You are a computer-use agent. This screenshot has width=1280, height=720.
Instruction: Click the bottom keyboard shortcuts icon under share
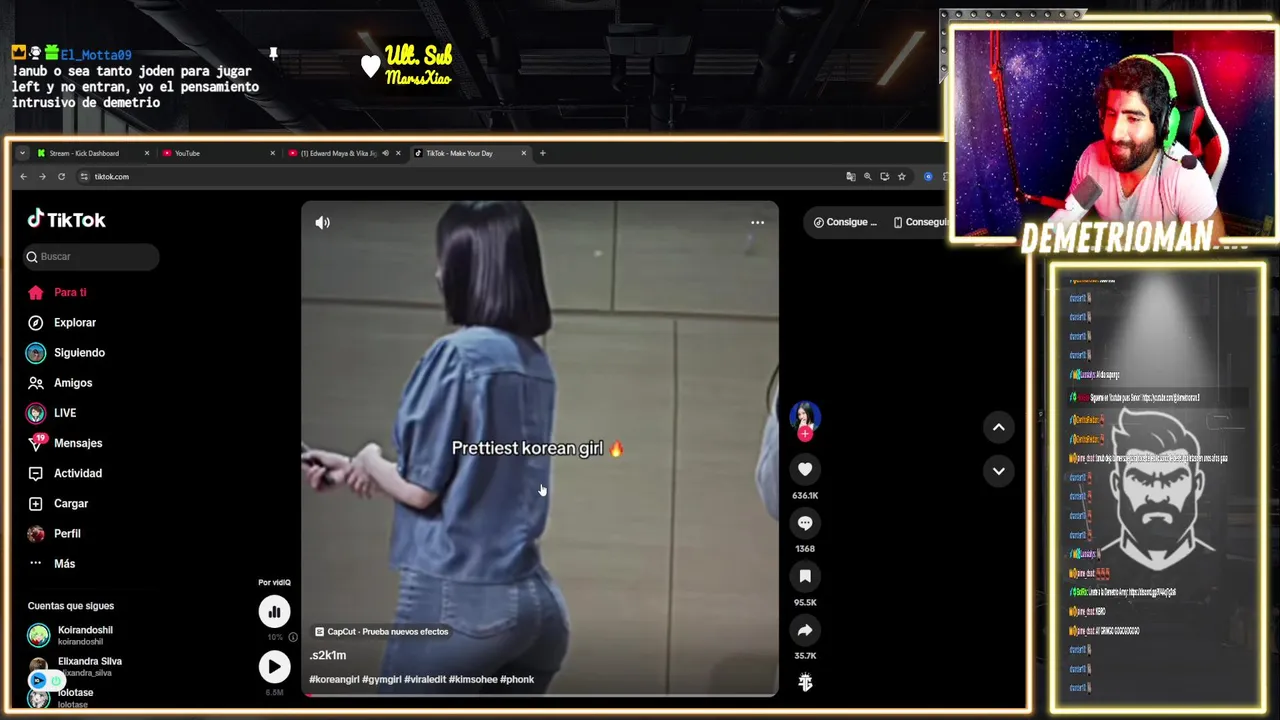coord(805,682)
